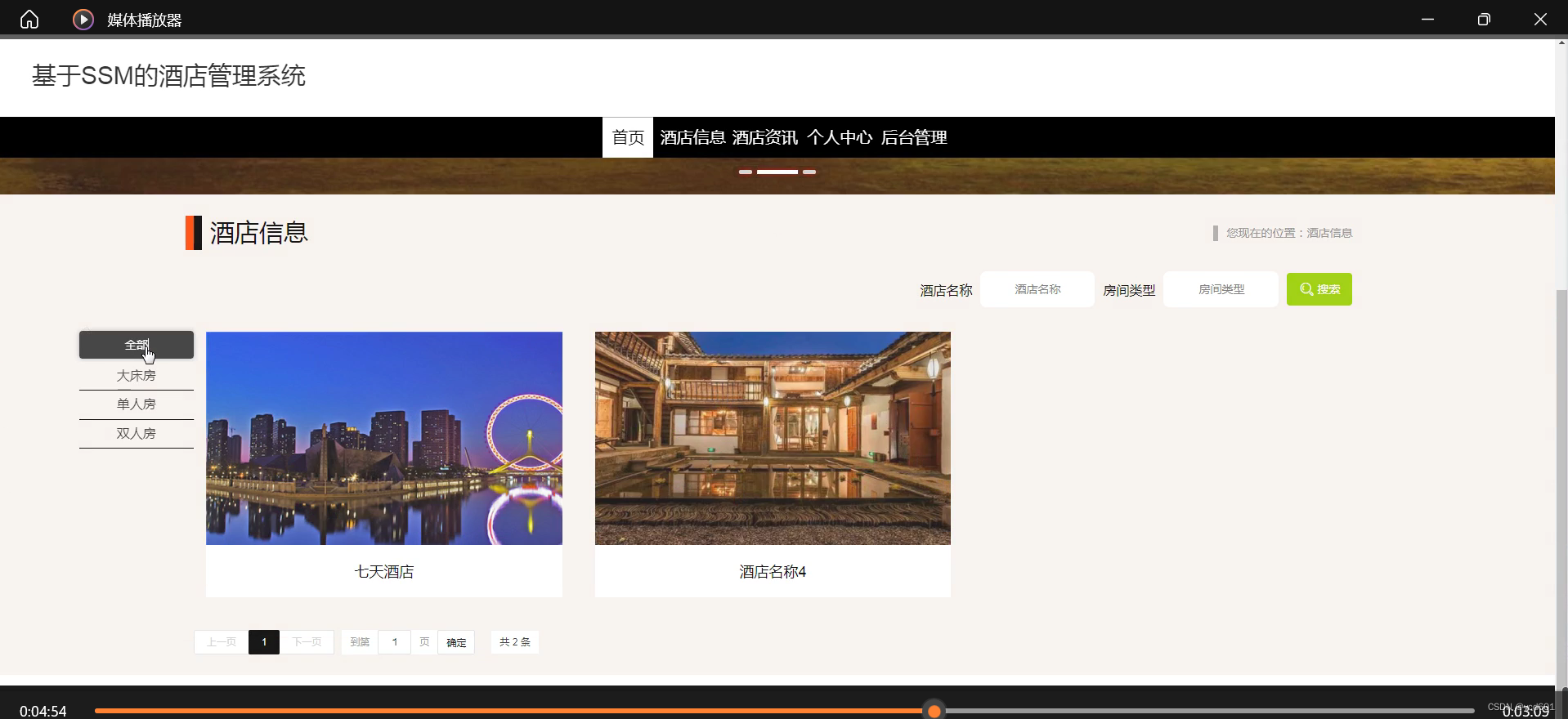Viewport: 1568px width, 719px height.
Task: Click the media player play logo icon
Action: 83,19
